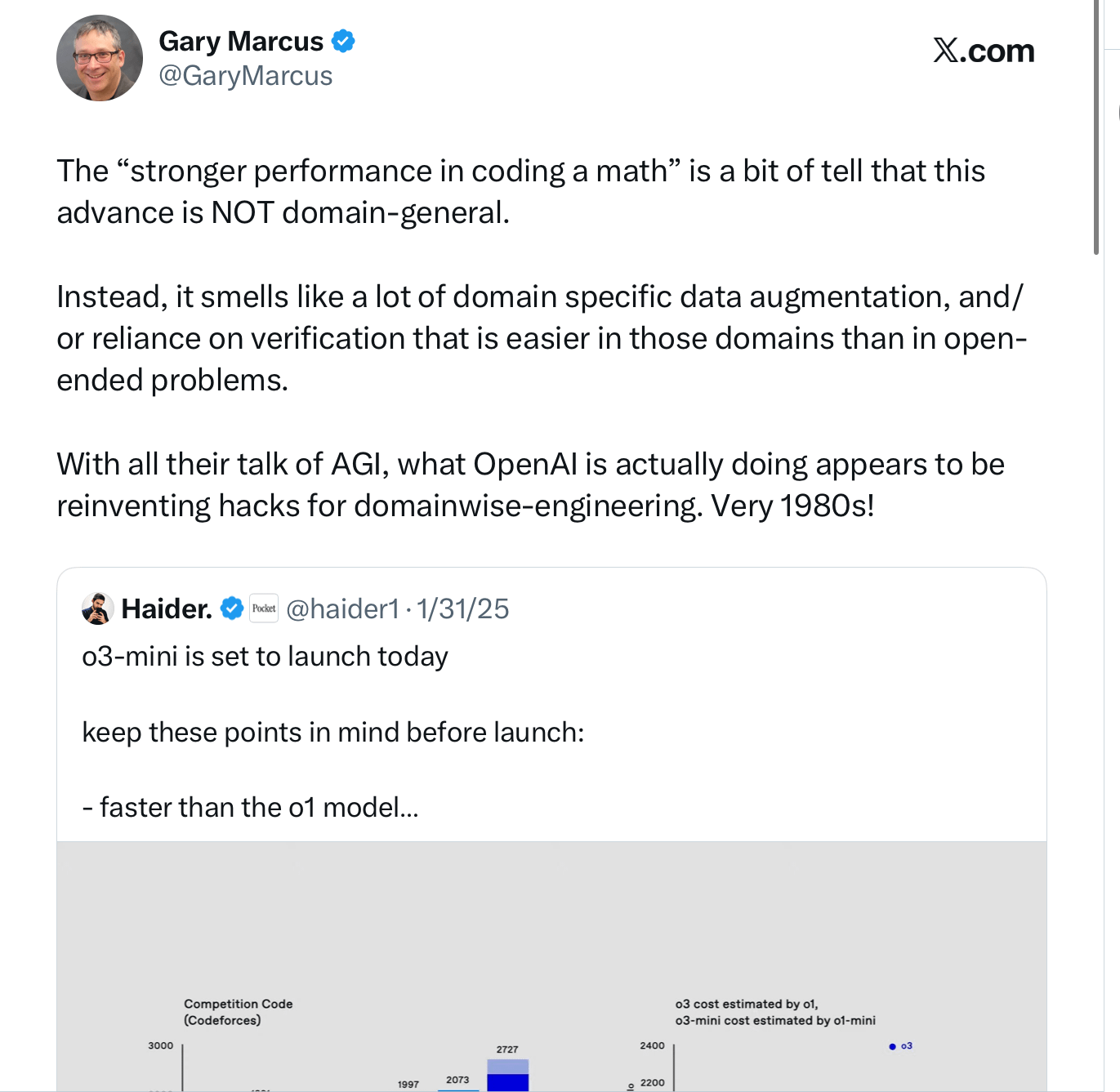Open the @GaryMarcus handle link
This screenshot has height=1092, width=1120.
245,76
